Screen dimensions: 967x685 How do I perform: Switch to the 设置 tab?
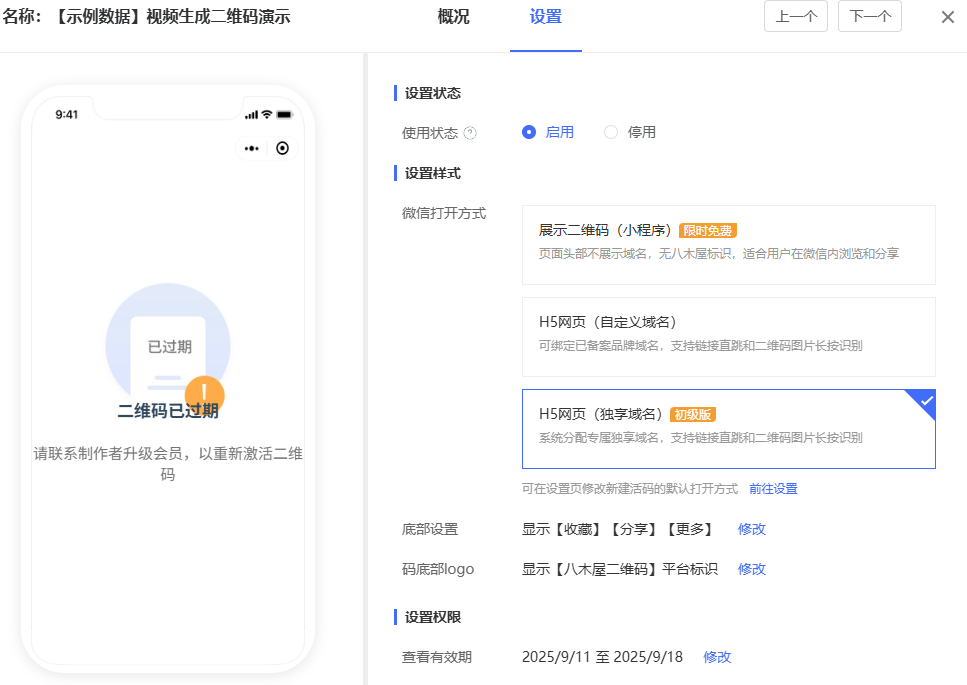pyautogui.click(x=545, y=17)
